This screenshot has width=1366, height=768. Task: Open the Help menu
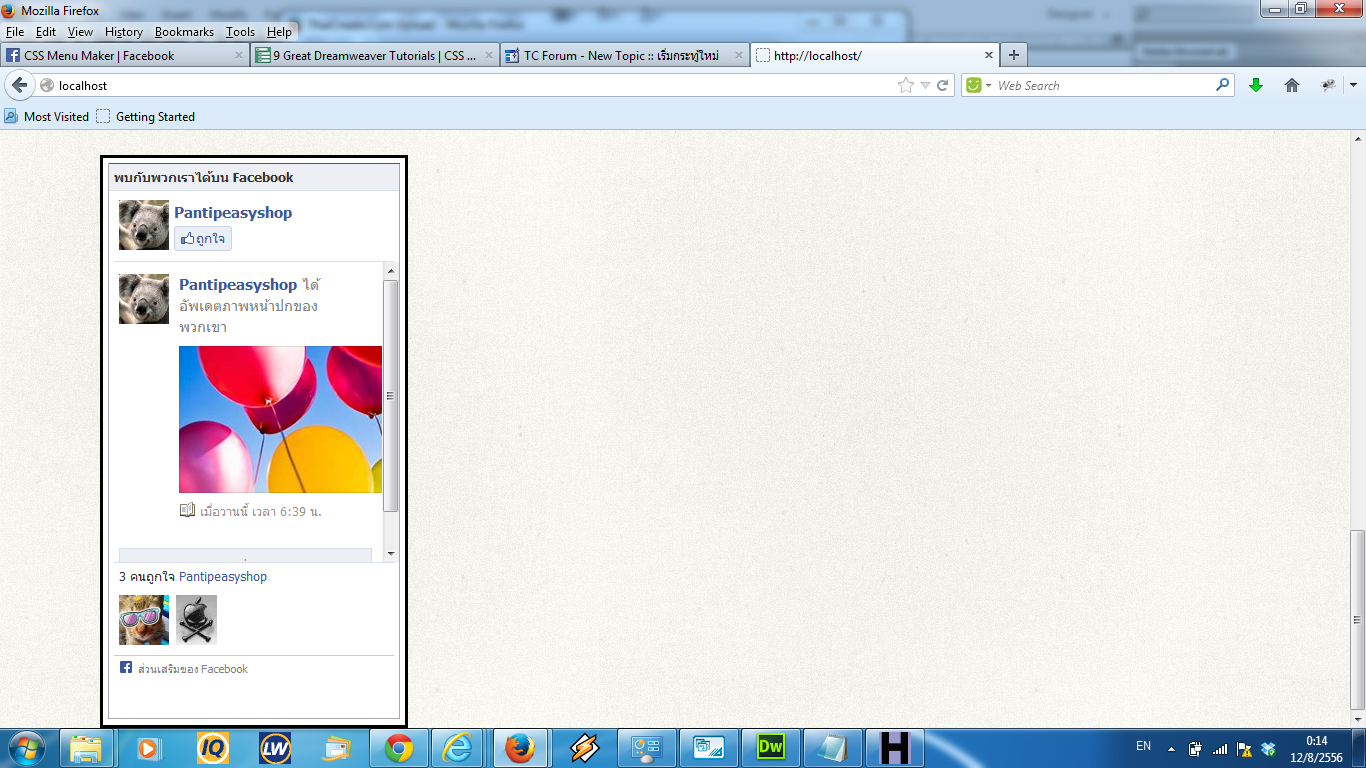click(x=279, y=32)
